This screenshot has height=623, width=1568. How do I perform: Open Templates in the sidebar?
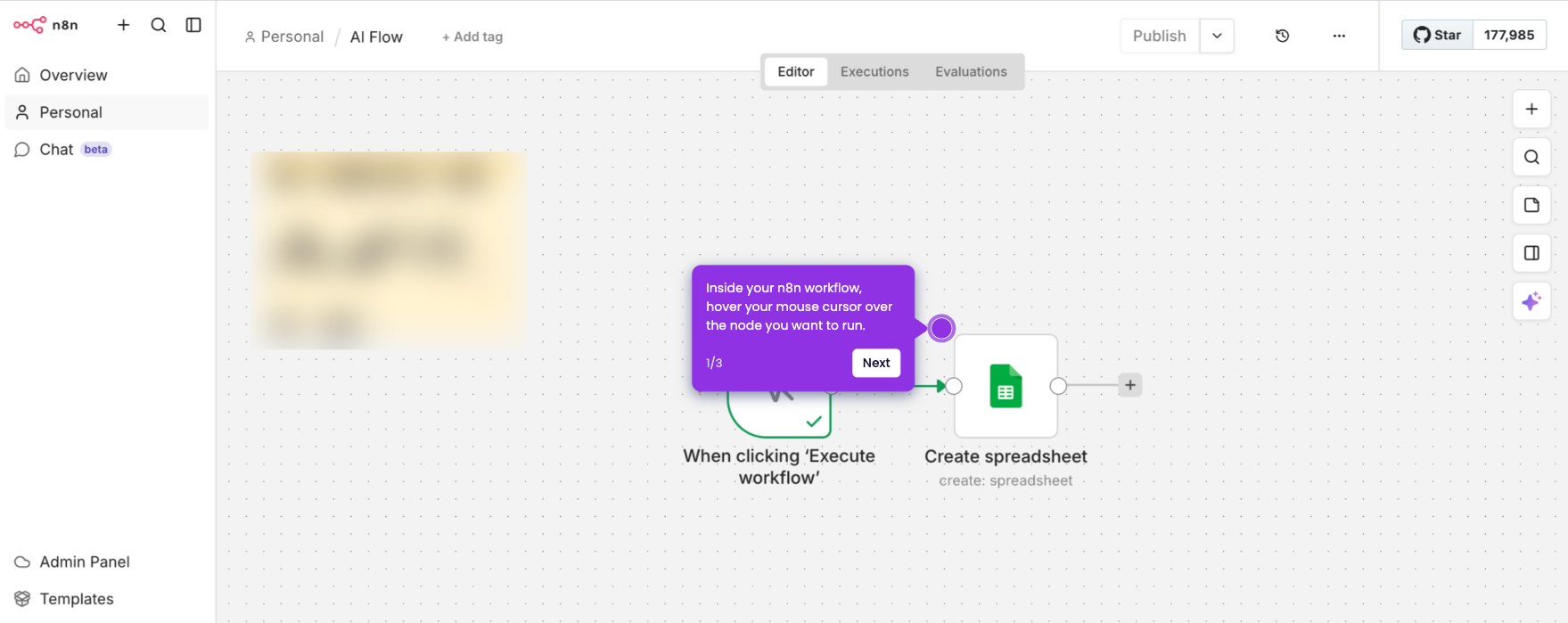point(107,599)
